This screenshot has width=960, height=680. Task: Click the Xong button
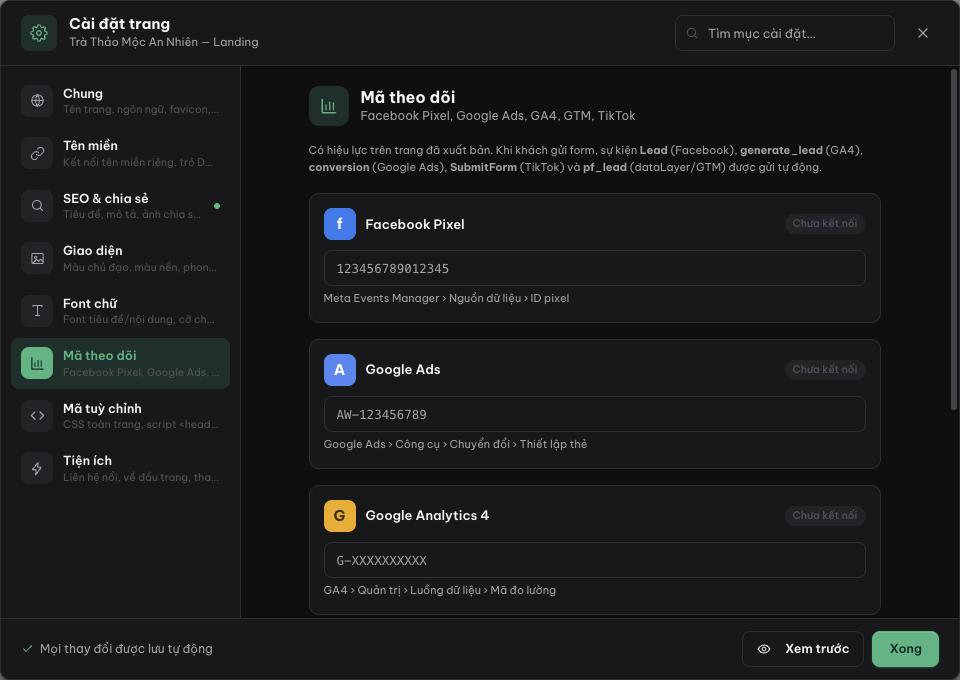click(905, 649)
